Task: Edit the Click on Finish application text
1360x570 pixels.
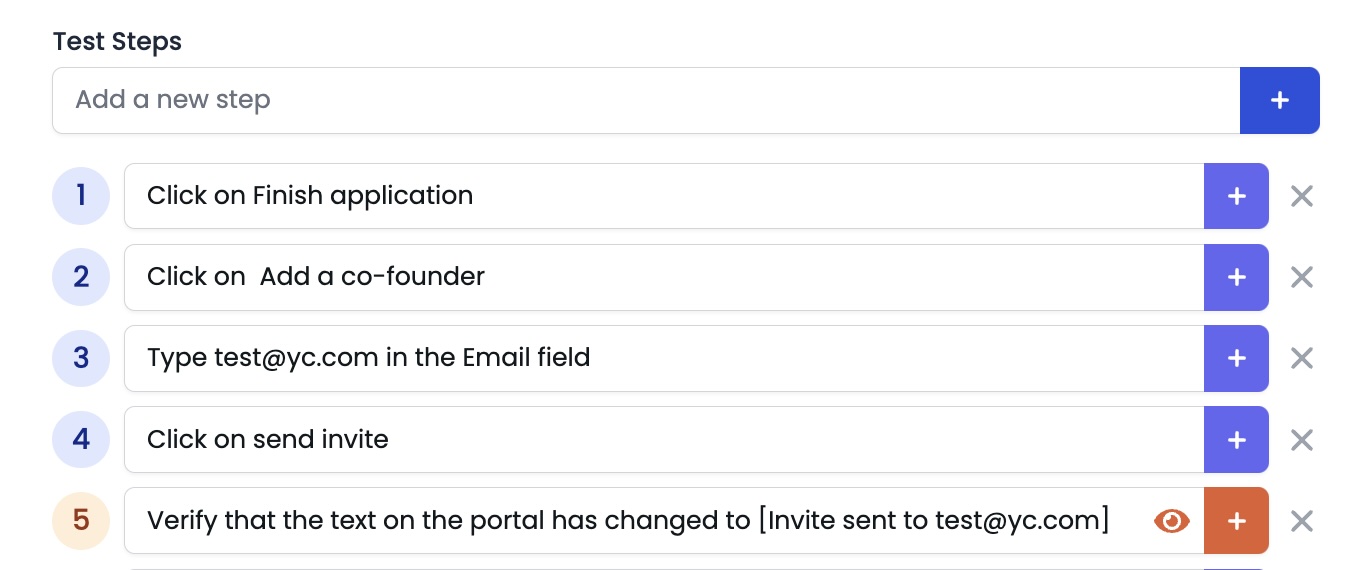Action: [x=660, y=196]
